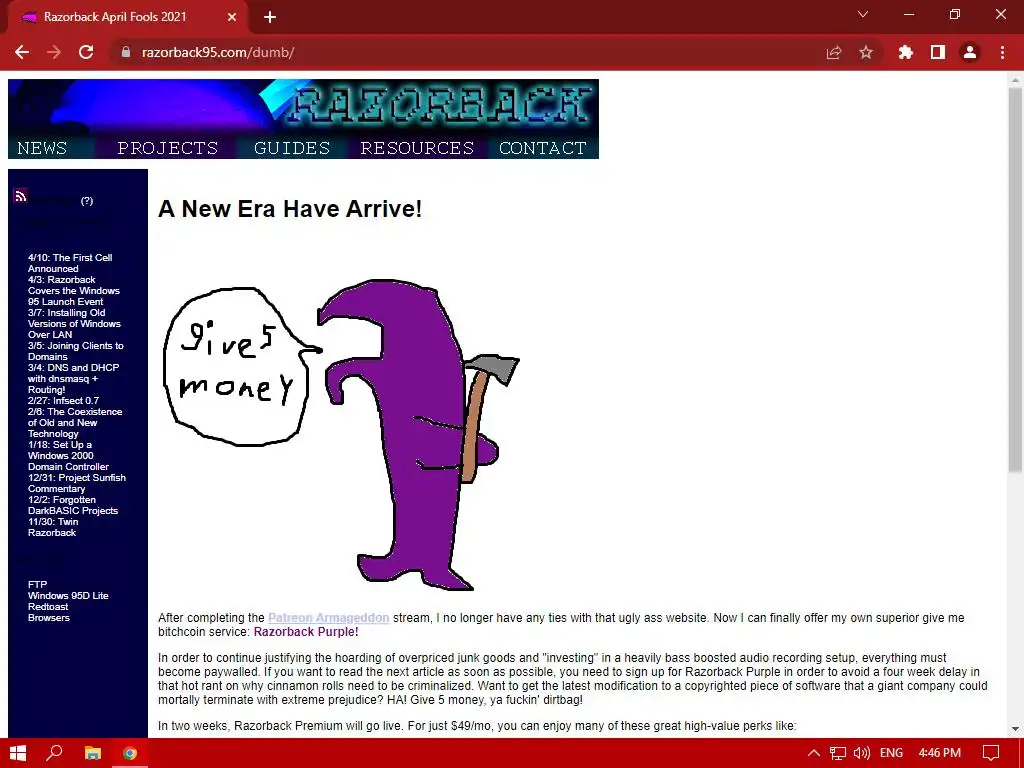Open the FTP sidebar link
1024x768 pixels.
pos(37,584)
